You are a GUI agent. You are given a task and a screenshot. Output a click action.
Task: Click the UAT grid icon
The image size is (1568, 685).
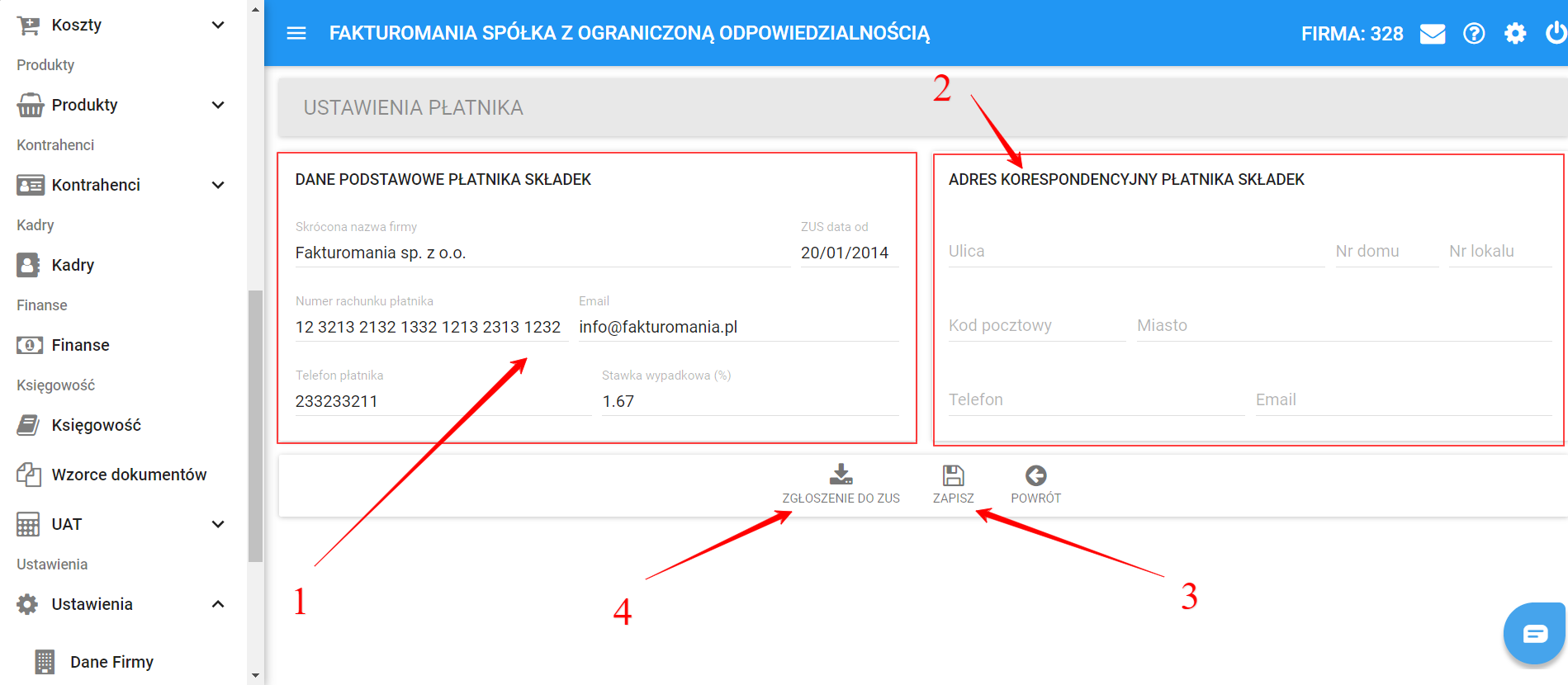(28, 524)
